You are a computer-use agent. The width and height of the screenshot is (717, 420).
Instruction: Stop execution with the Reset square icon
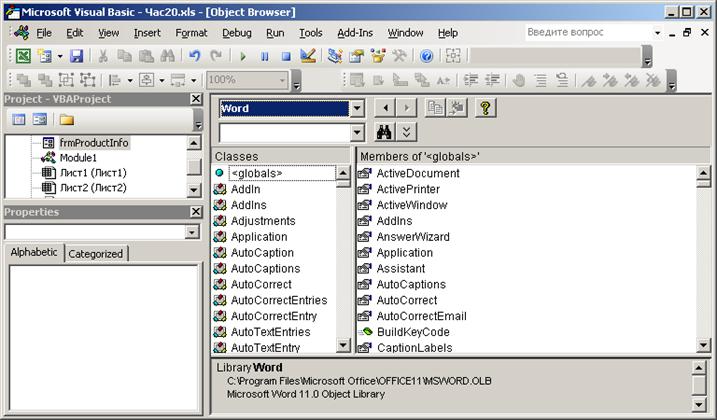(286, 56)
